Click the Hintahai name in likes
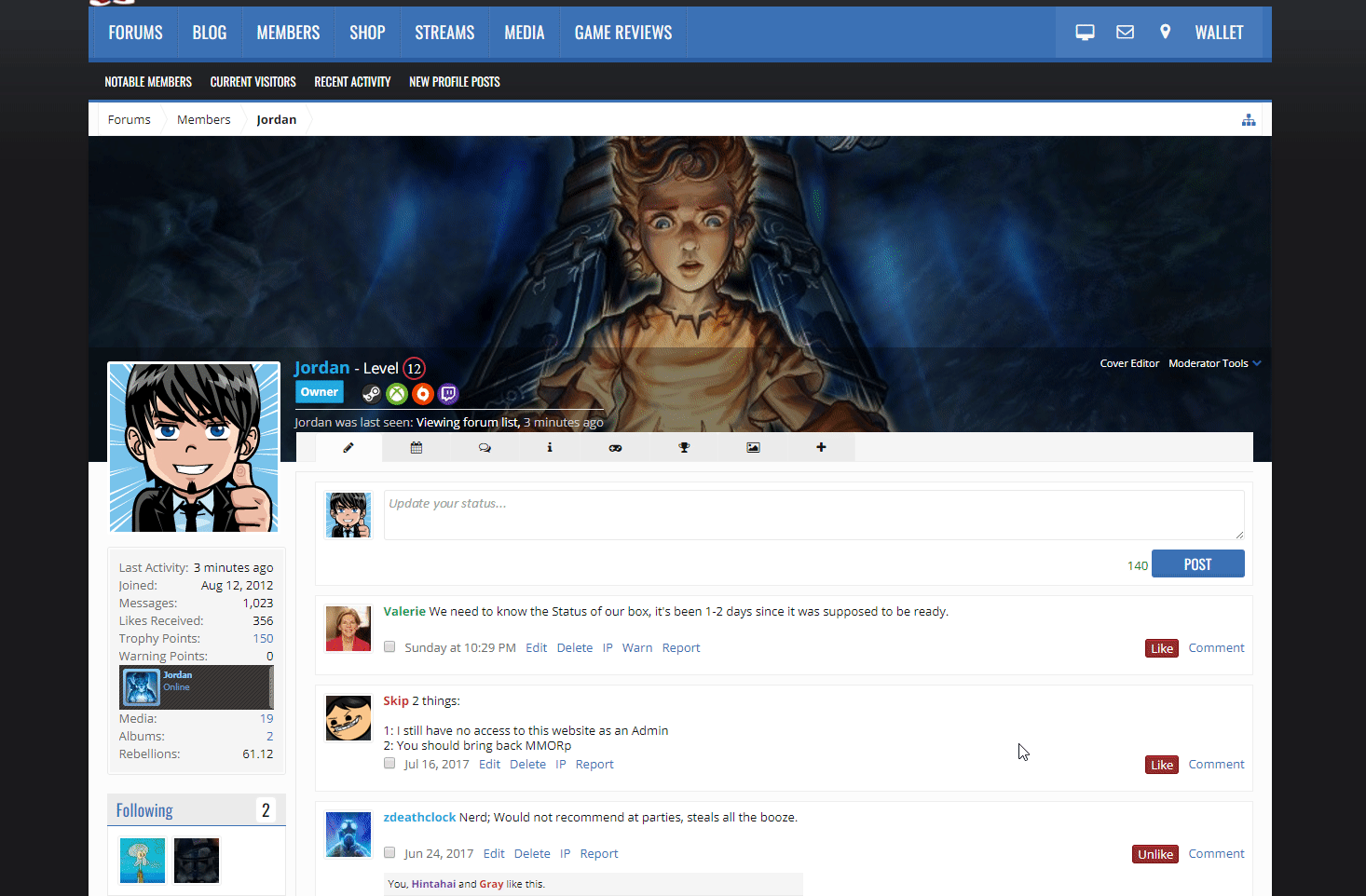Viewport: 1366px width, 896px height. [433, 884]
